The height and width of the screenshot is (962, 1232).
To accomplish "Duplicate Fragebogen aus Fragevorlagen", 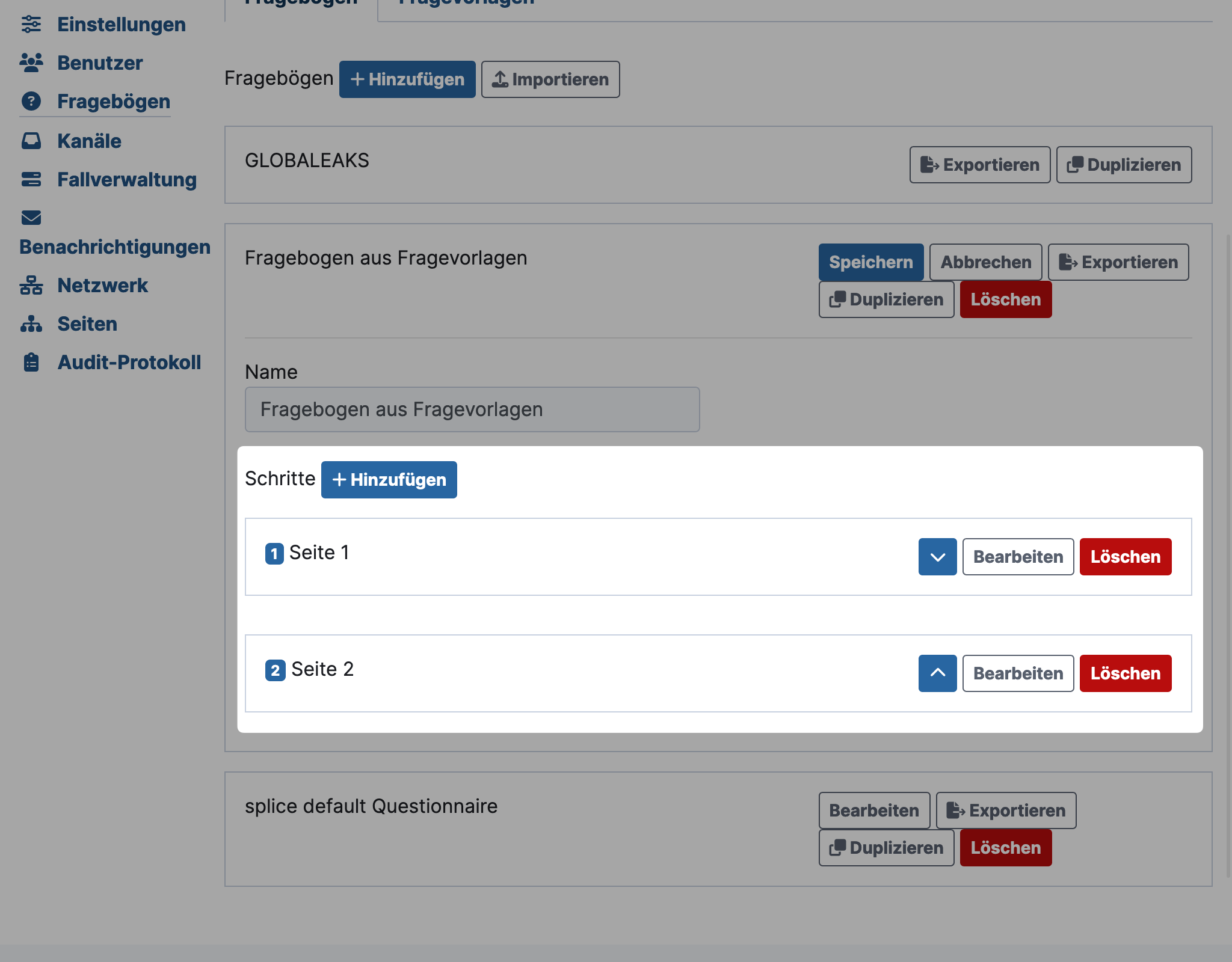I will click(x=887, y=299).
